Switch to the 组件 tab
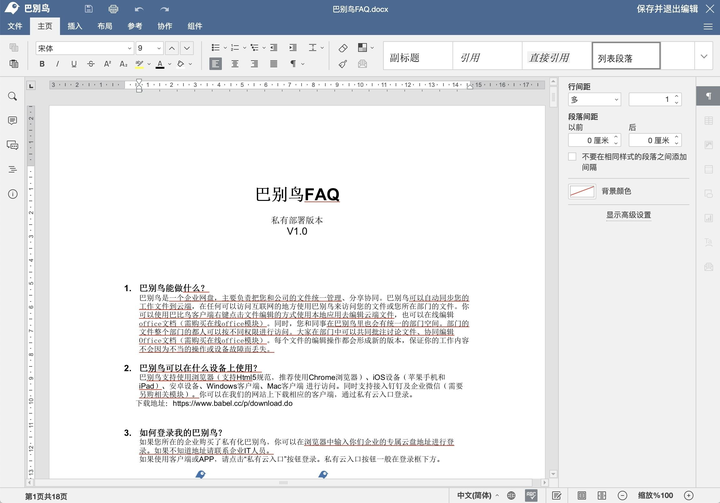 [195, 26]
